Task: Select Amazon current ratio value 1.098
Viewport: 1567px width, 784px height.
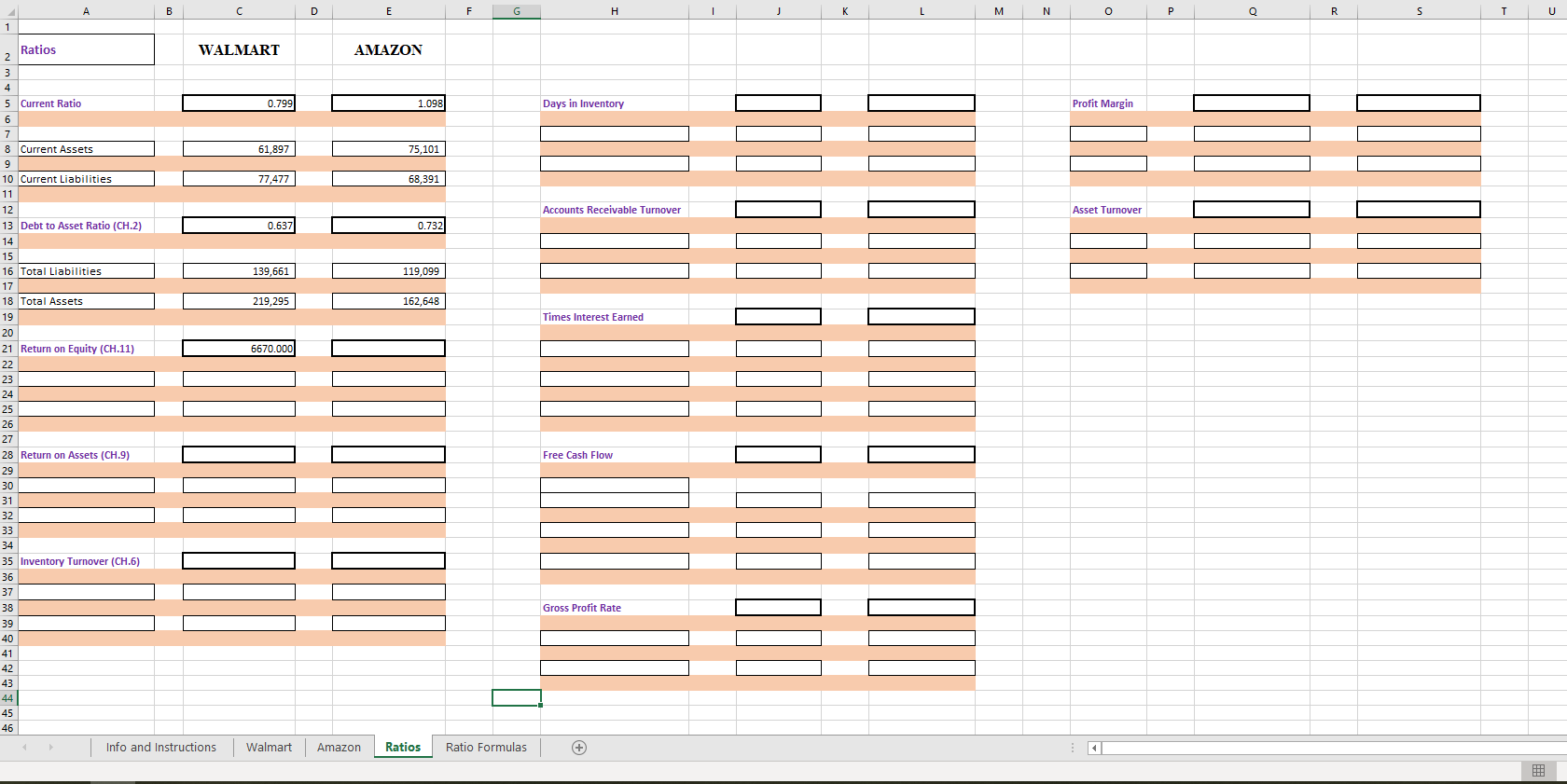Action: pos(388,103)
